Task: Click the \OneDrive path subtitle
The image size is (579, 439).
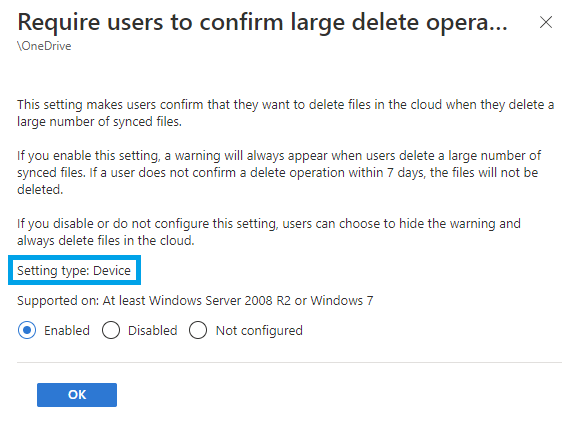Action: coord(44,46)
